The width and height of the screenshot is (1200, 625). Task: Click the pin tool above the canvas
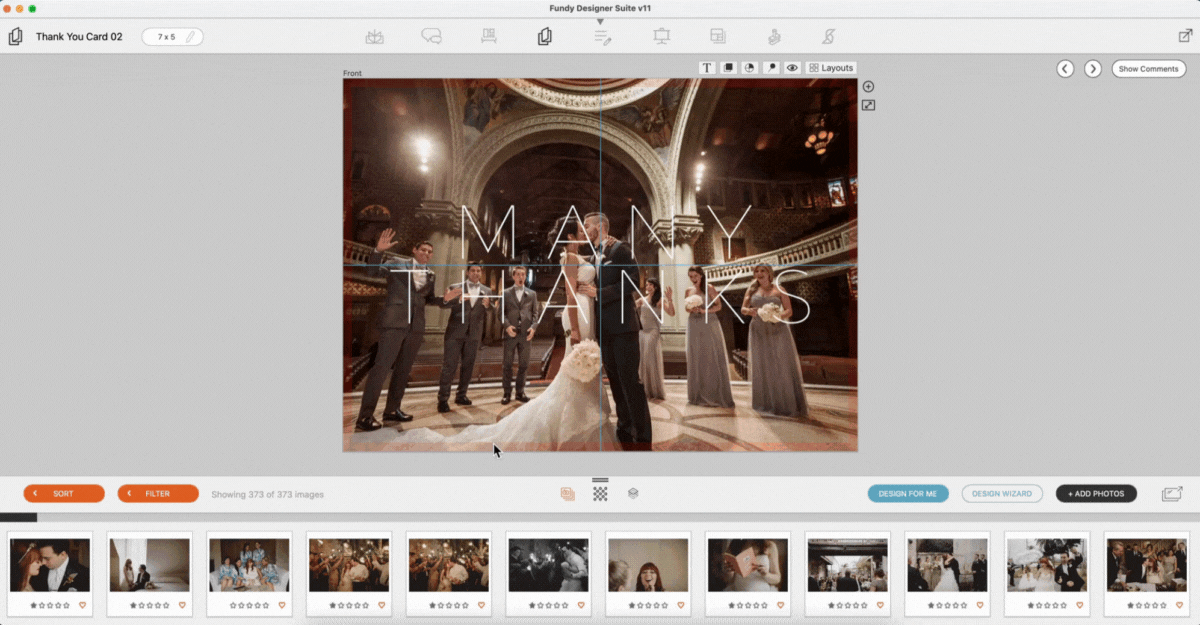point(771,68)
